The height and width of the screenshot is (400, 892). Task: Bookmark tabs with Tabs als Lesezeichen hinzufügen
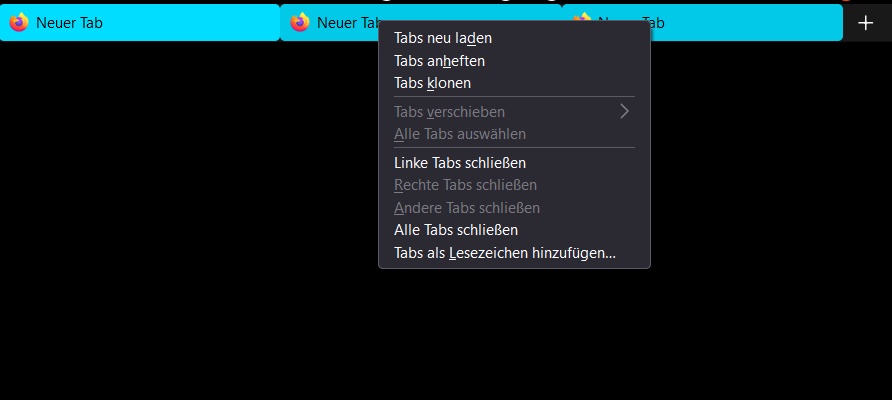pos(505,253)
